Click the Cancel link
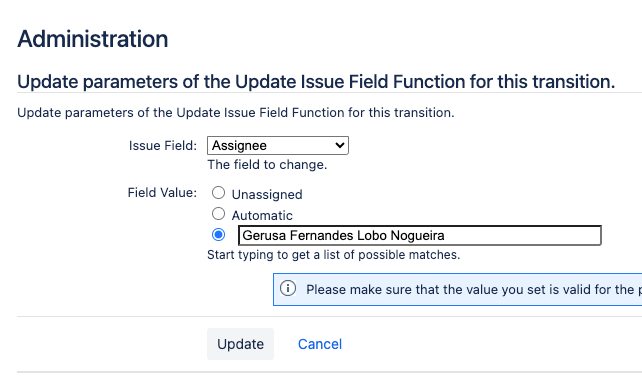642x378 pixels. 320,344
